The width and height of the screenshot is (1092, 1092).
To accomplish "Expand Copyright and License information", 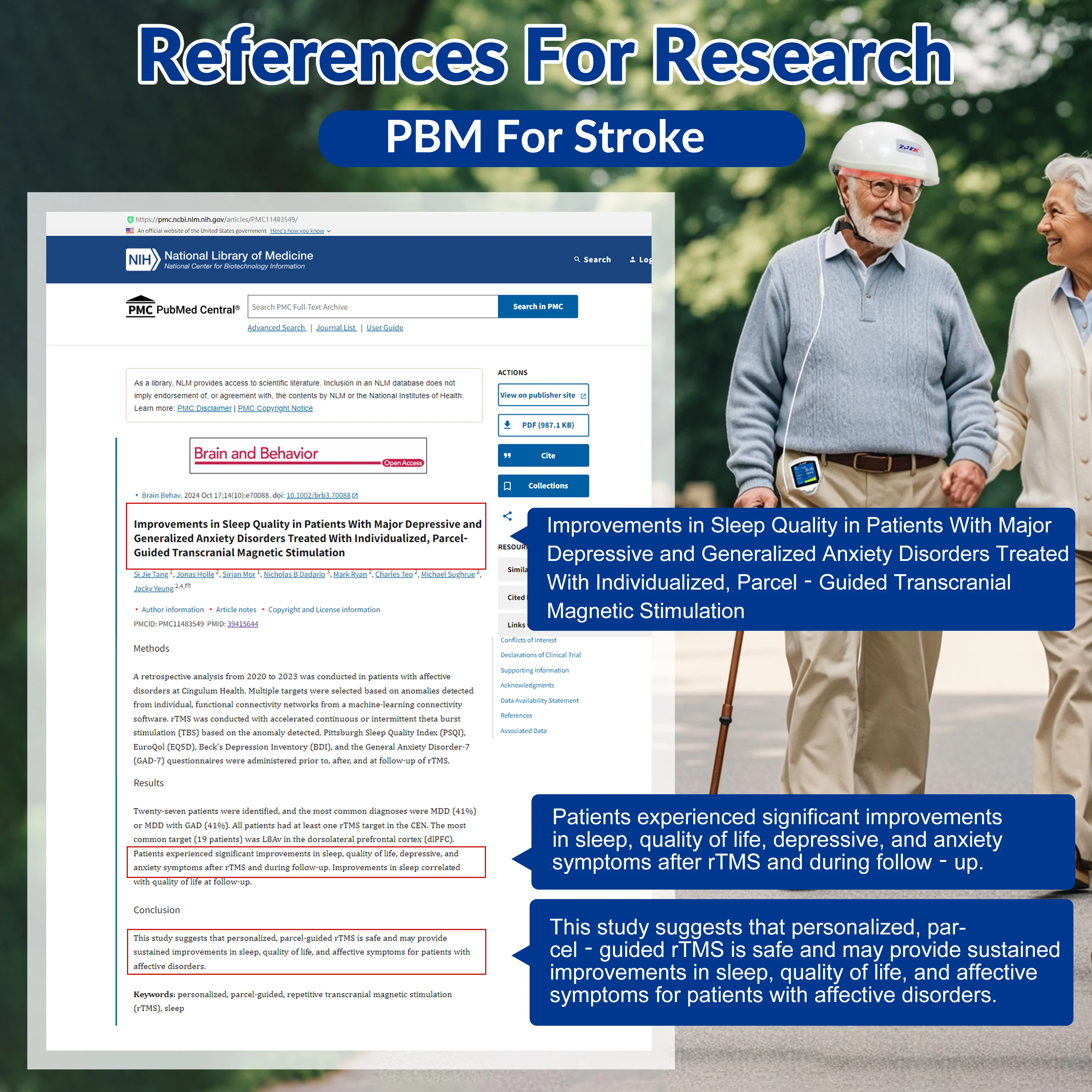I will [323, 609].
